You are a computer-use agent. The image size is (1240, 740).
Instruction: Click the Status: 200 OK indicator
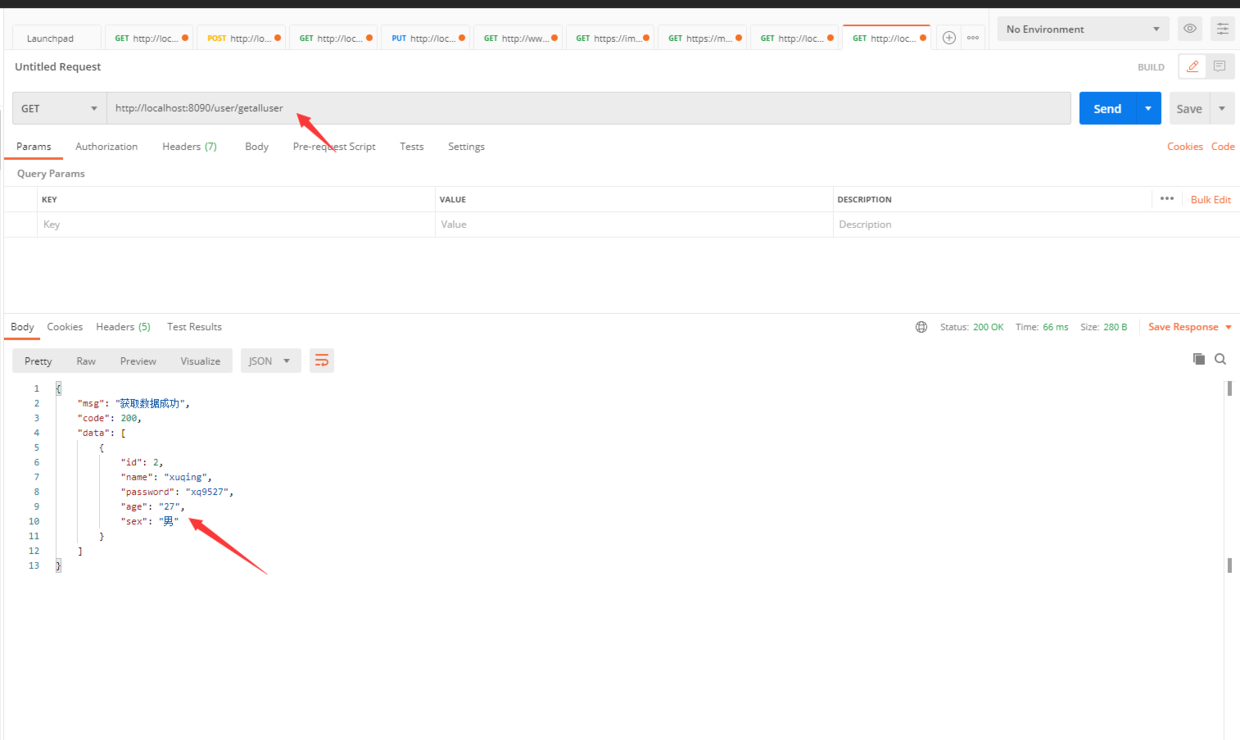click(972, 327)
